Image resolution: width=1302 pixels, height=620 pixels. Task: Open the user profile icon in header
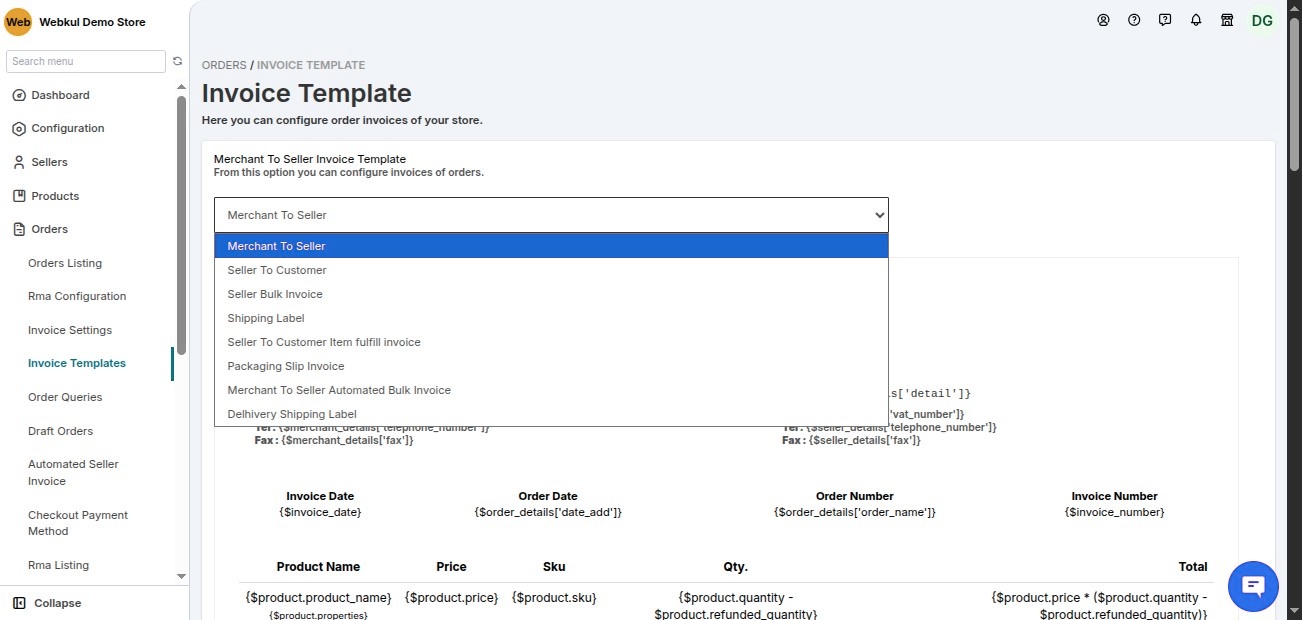(1103, 20)
